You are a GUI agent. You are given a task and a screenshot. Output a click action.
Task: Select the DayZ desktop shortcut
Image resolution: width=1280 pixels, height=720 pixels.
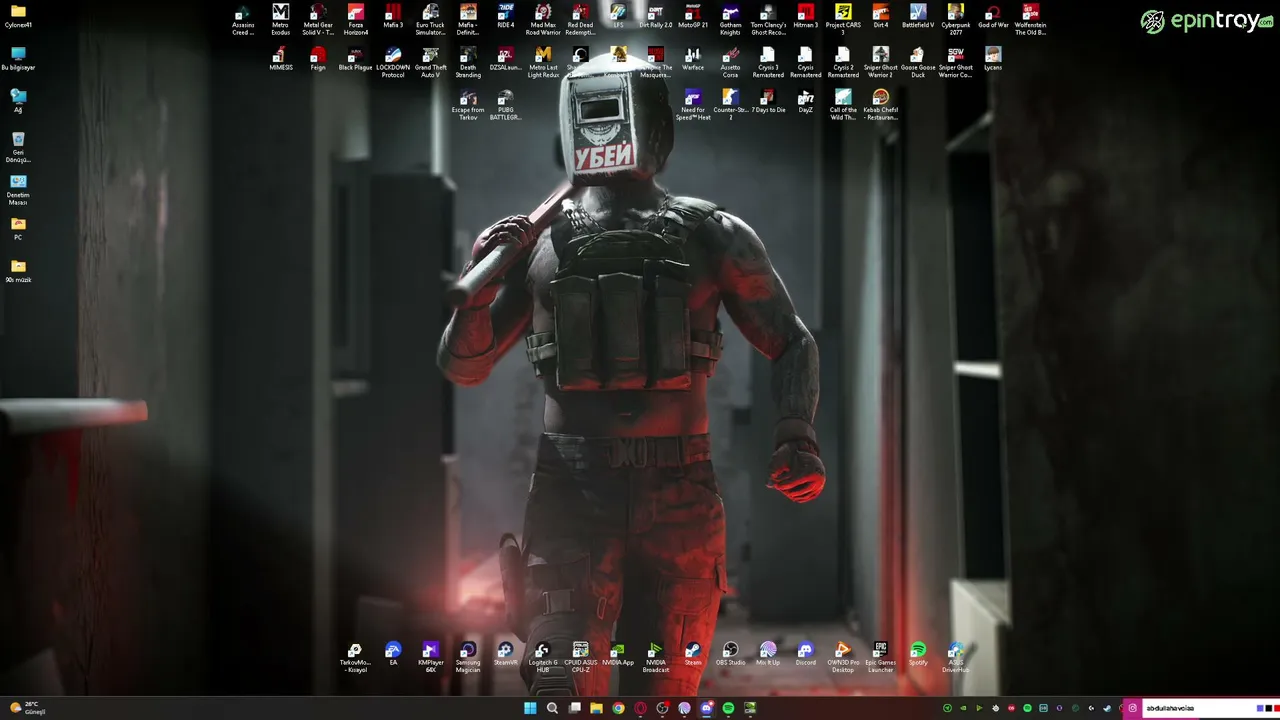click(x=806, y=102)
